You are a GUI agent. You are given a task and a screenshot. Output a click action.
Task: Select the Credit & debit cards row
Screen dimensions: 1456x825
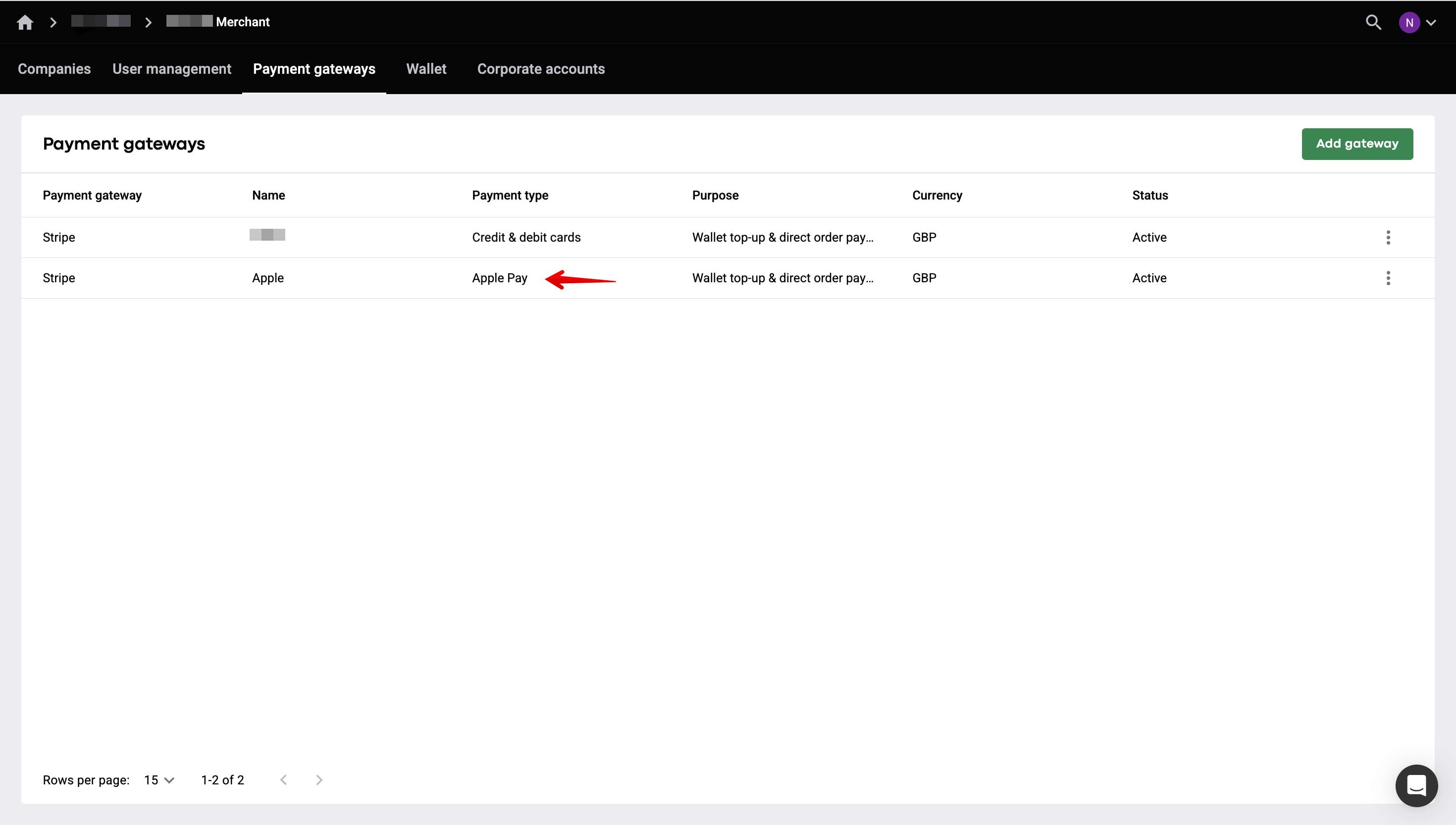pyautogui.click(x=526, y=237)
